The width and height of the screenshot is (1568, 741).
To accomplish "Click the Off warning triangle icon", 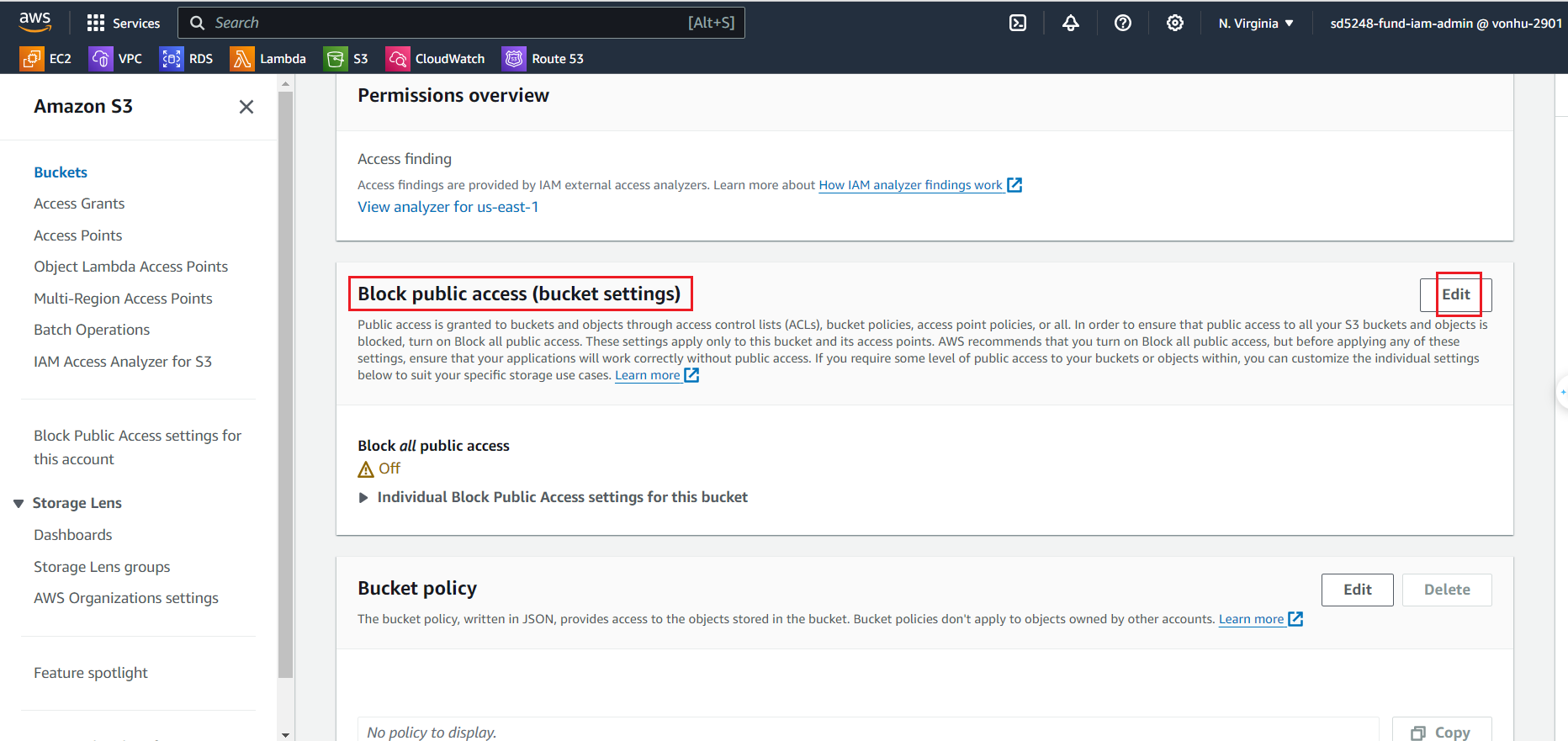I will point(366,469).
